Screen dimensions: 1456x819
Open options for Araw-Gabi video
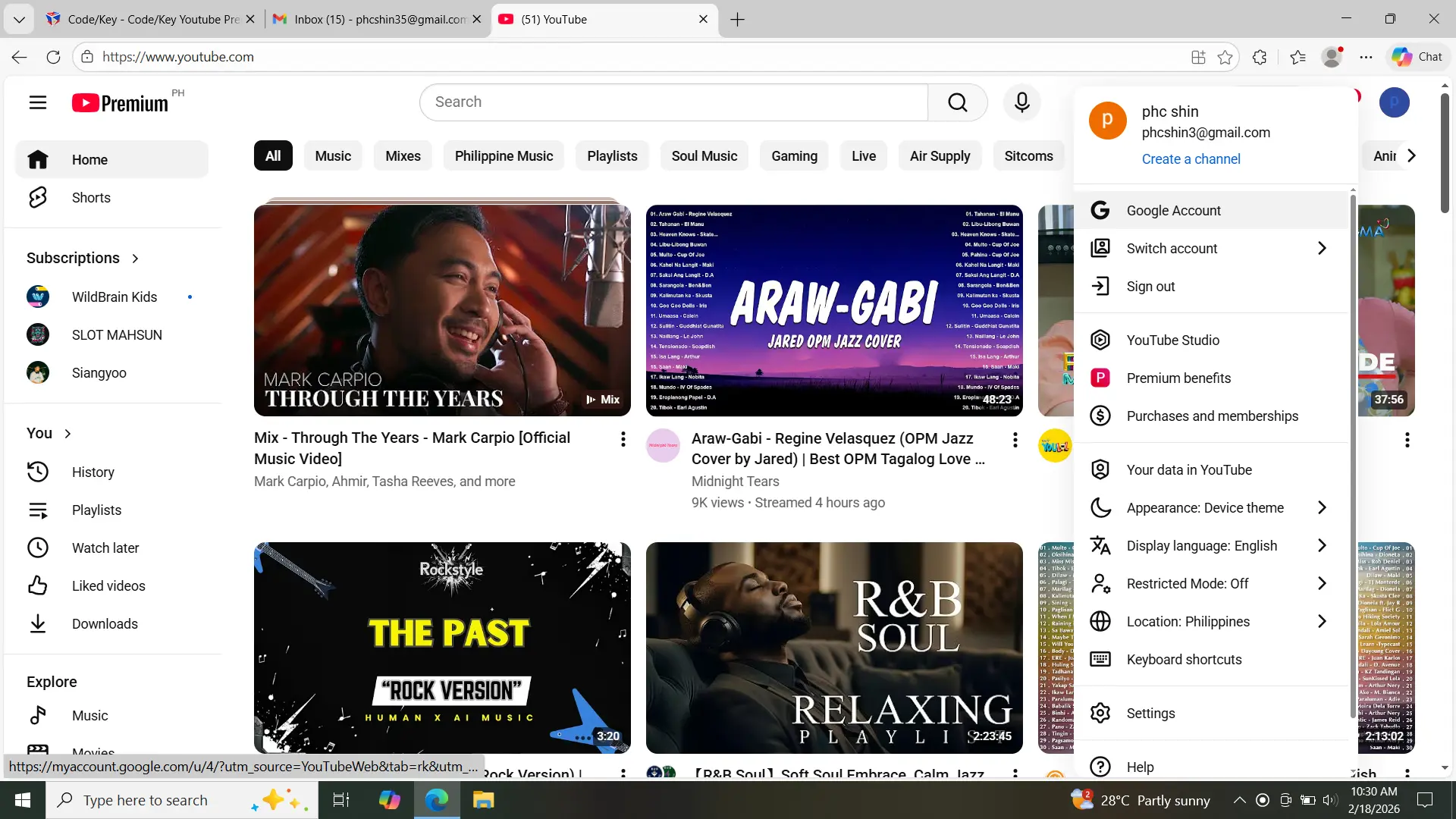1015,440
